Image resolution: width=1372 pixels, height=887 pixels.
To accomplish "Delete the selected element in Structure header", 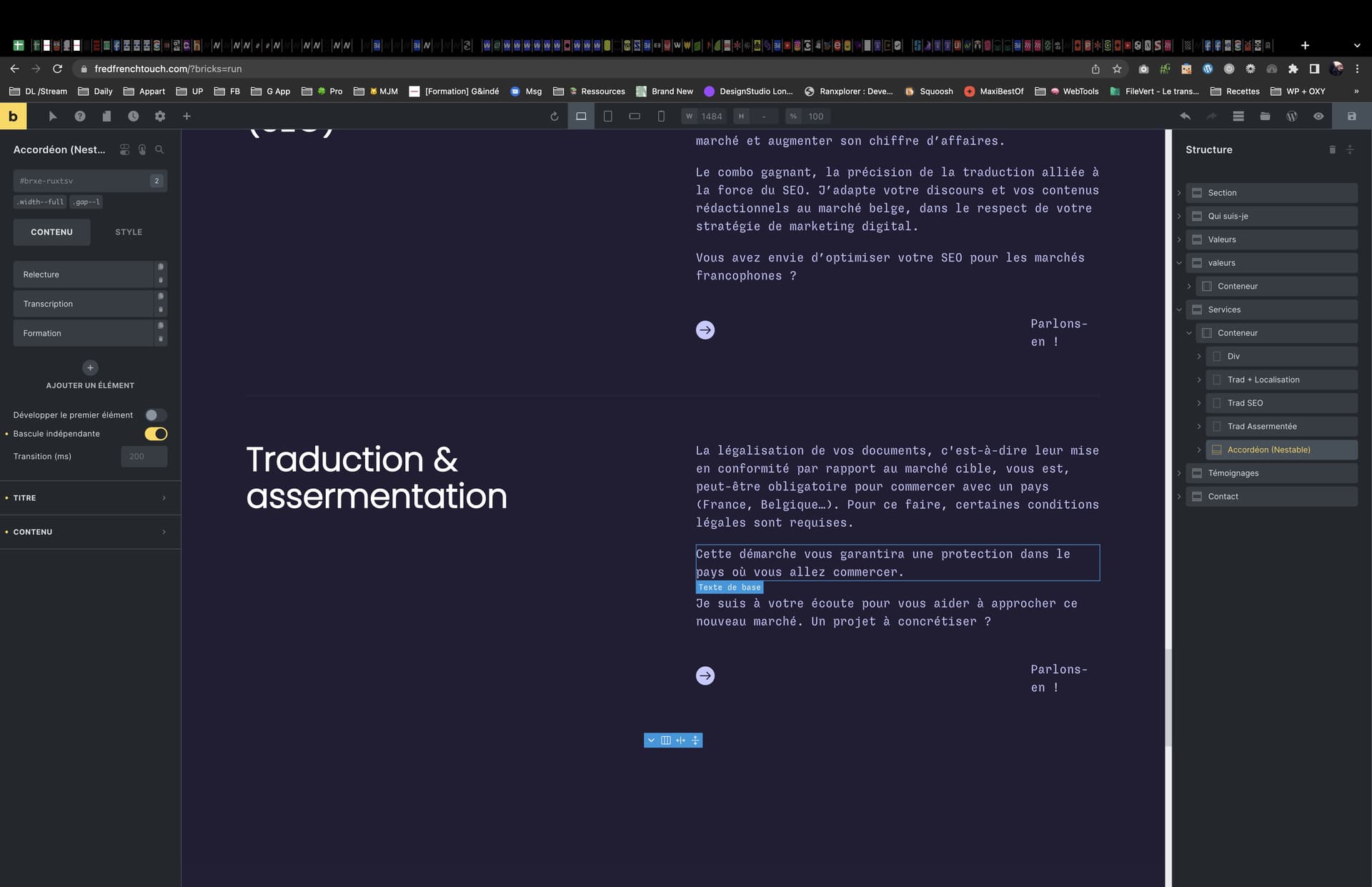I will [1332, 149].
